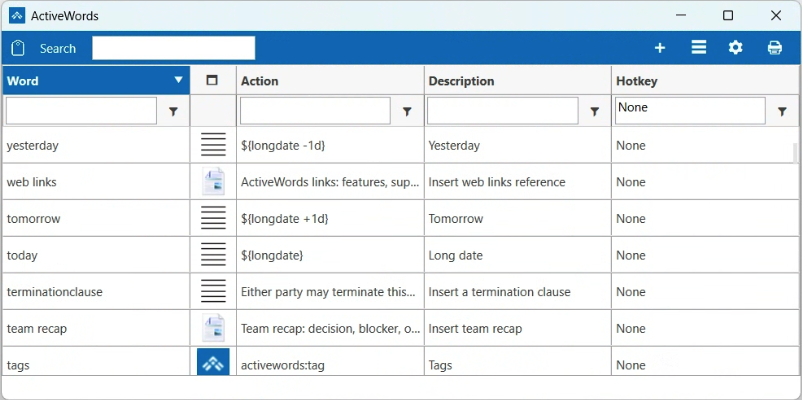Click the 'Insert team recap' description
The width and height of the screenshot is (802, 400).
tap(518, 328)
